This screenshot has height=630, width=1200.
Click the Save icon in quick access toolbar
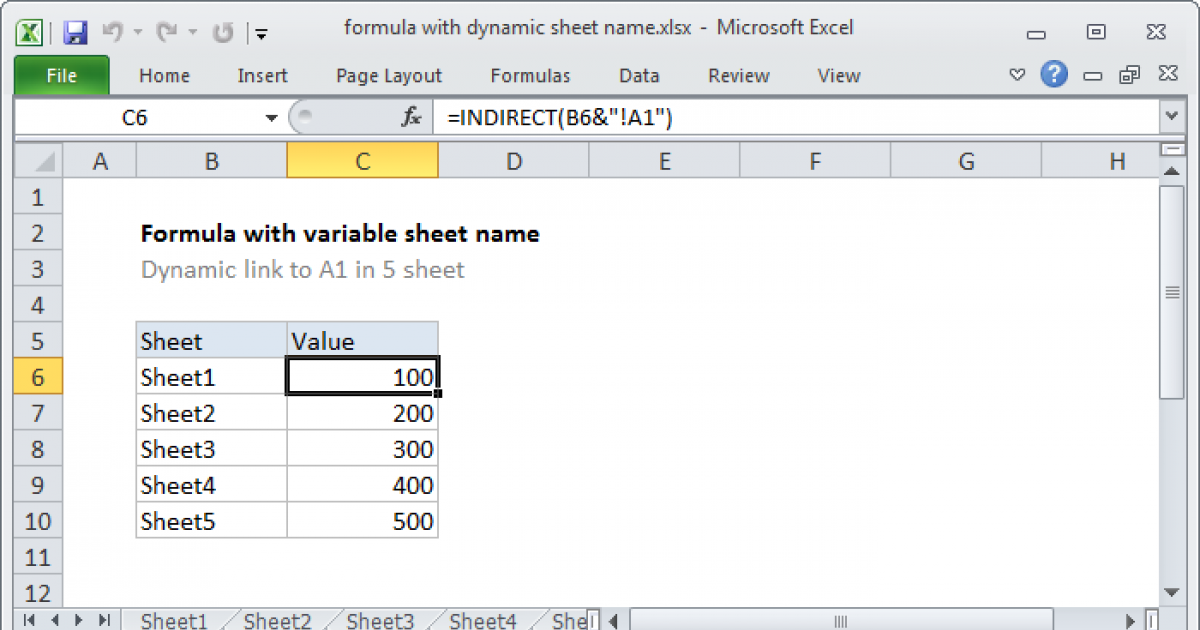tap(75, 32)
